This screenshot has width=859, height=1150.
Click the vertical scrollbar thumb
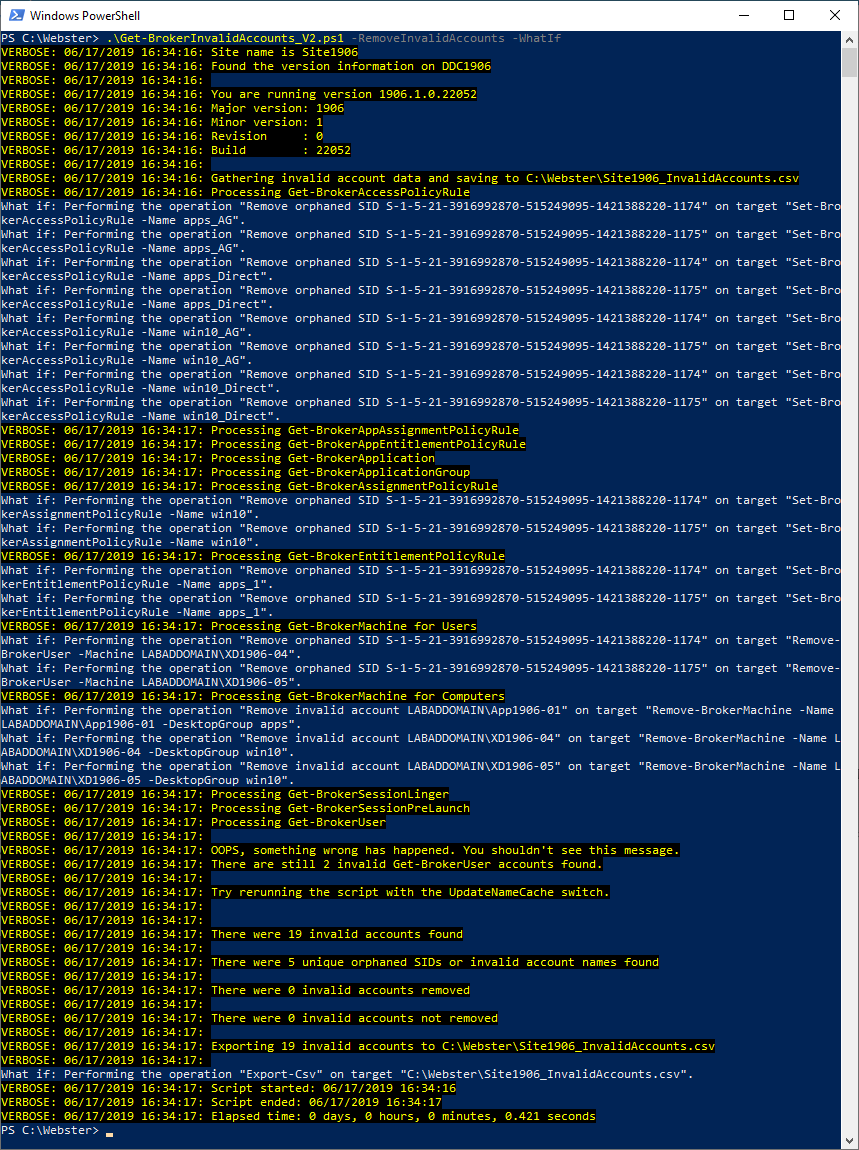coord(849,61)
